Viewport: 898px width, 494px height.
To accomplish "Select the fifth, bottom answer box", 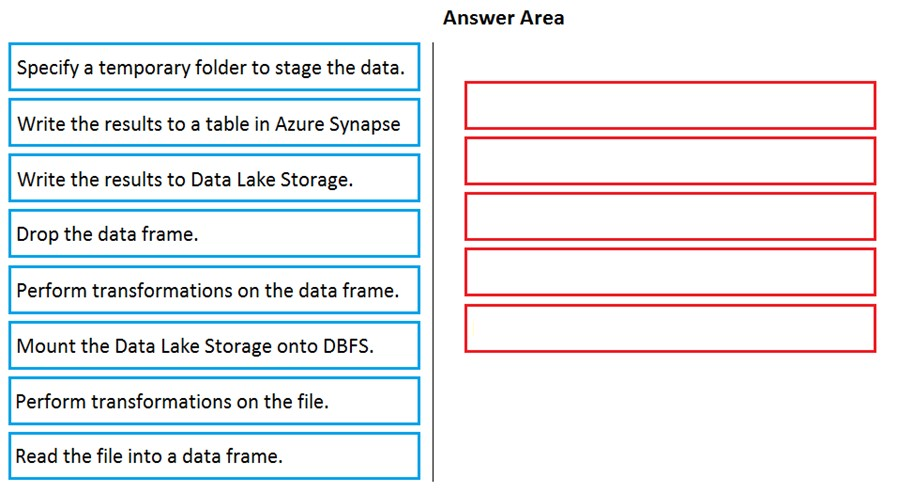I will click(x=670, y=329).
